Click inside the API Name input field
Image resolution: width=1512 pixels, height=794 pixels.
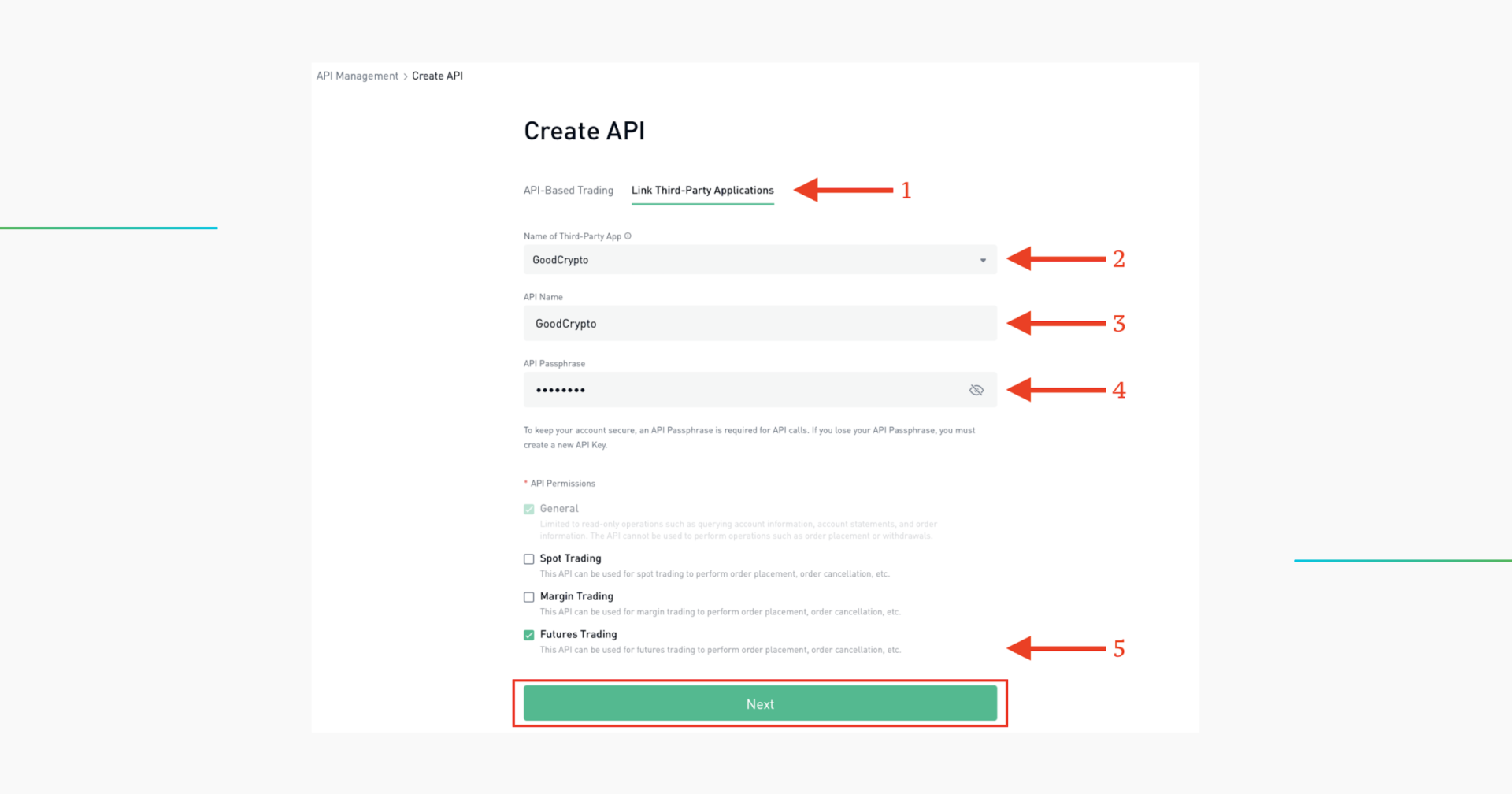(x=759, y=323)
